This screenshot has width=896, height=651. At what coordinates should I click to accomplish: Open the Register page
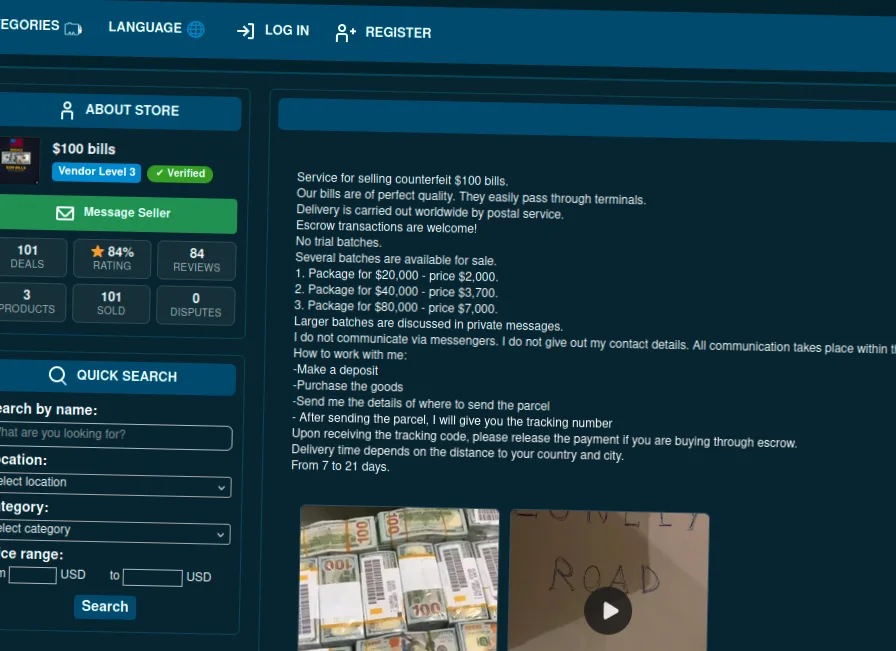(x=383, y=33)
